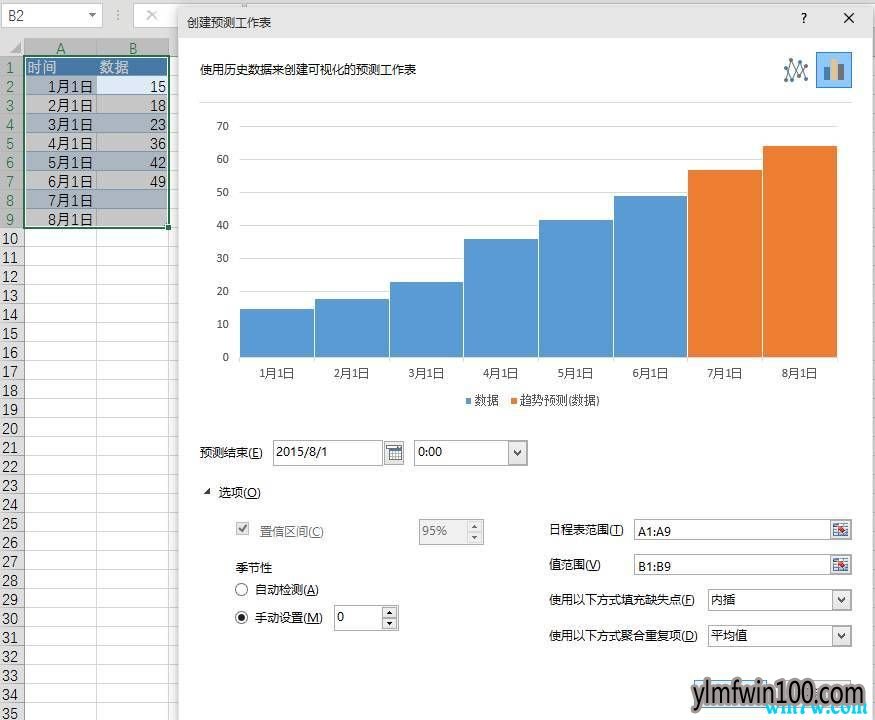875x720 pixels.
Task: Select column B header
Action: tap(132, 47)
